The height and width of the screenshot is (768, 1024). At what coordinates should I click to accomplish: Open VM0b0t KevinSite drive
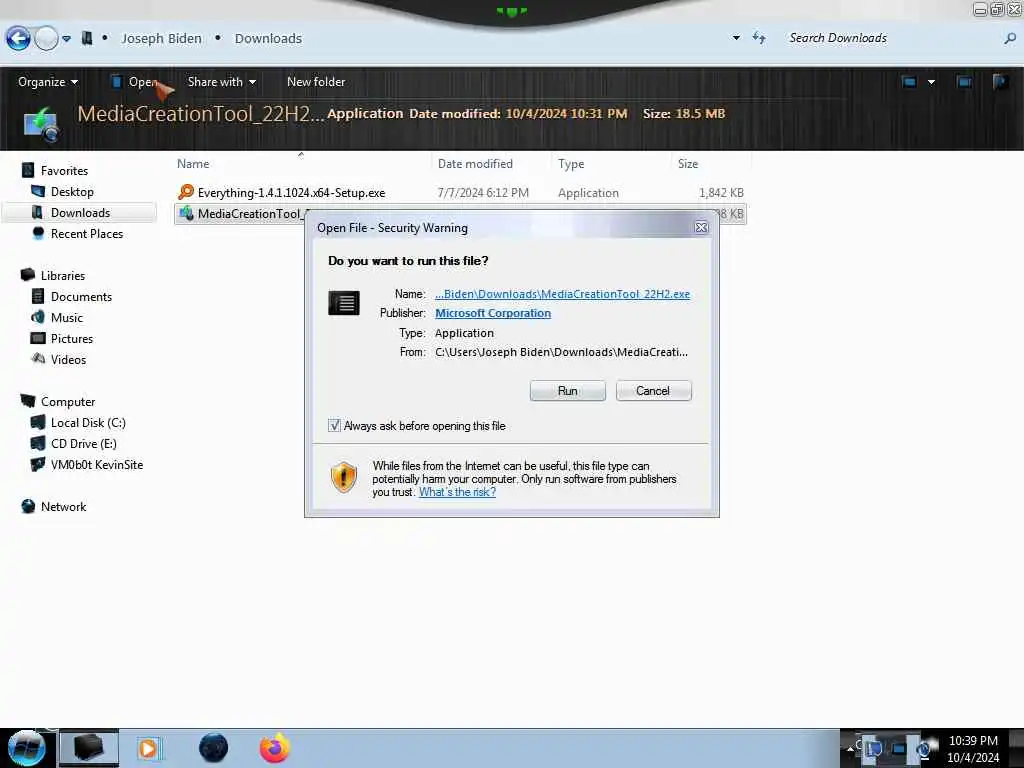click(97, 464)
